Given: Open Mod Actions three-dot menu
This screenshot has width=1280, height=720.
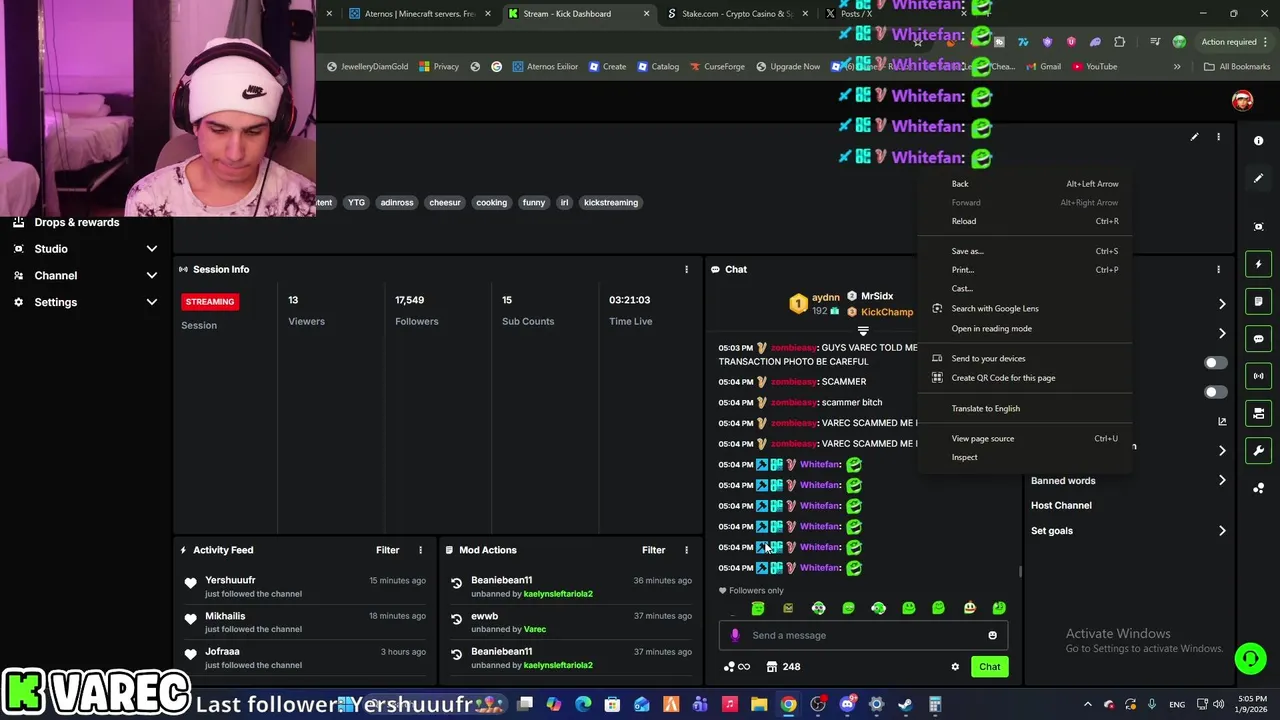Looking at the screenshot, I should 686,550.
